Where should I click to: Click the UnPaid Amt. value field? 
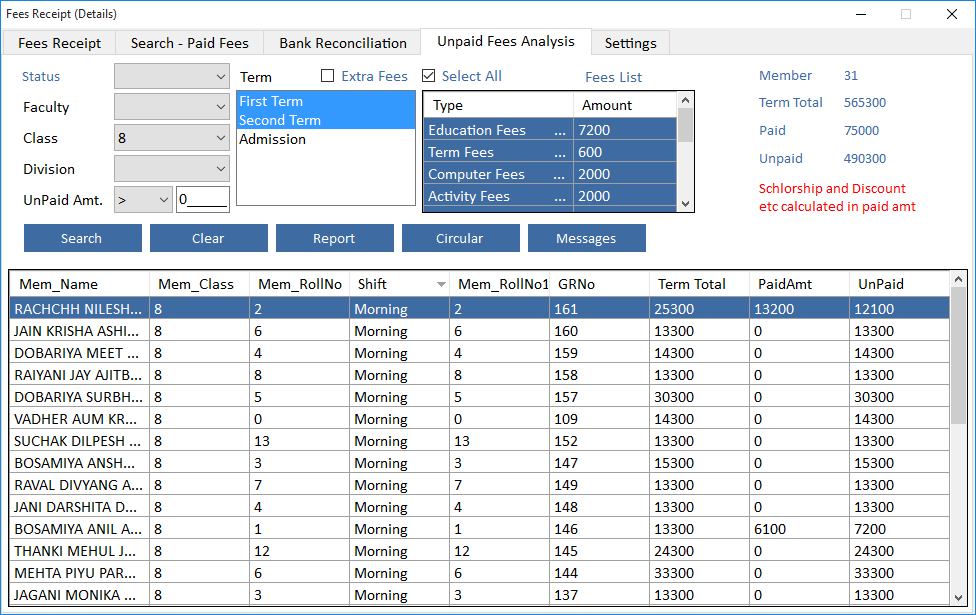(x=203, y=200)
